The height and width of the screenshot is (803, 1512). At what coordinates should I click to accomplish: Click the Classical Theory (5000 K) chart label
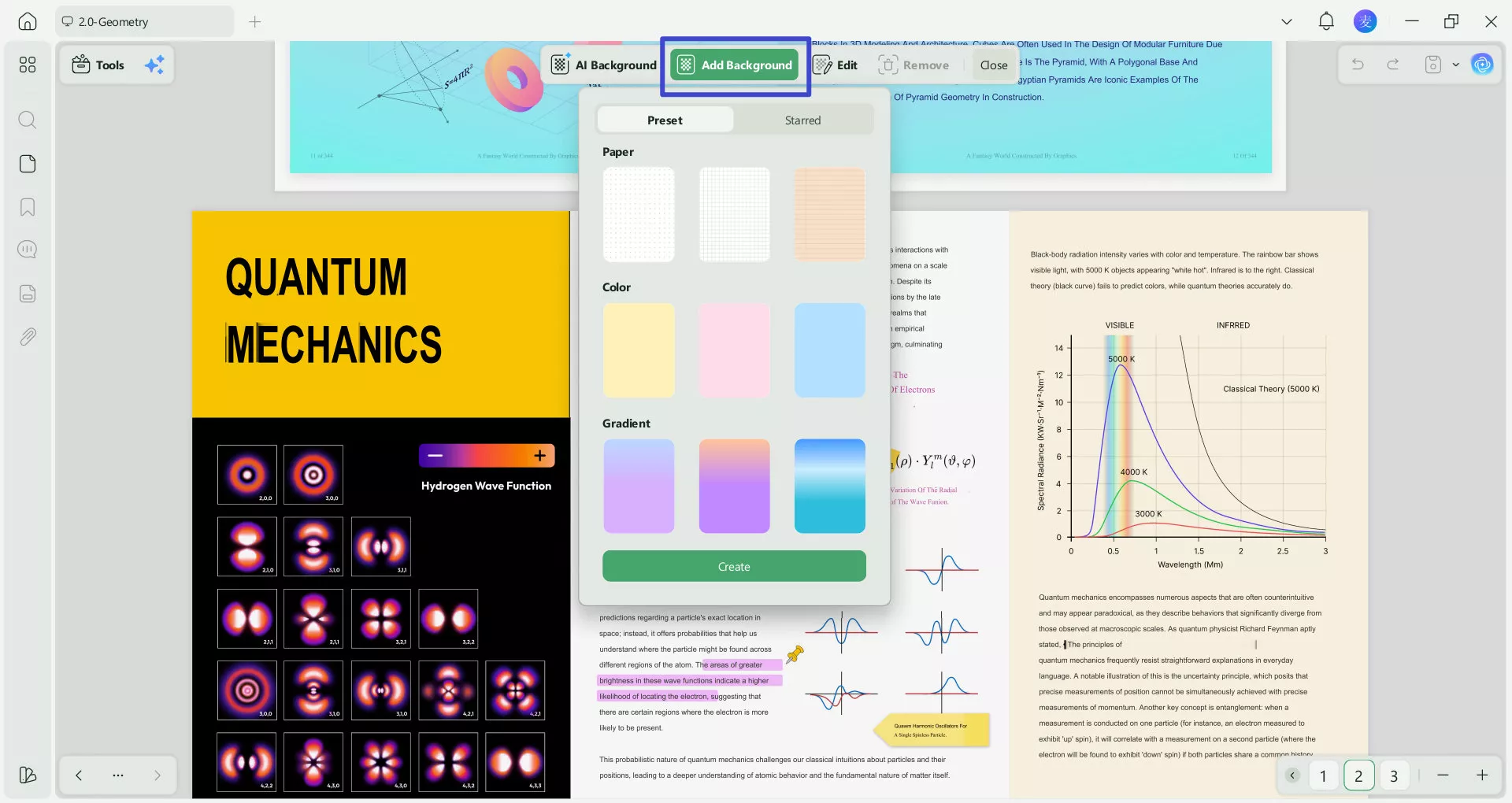pyautogui.click(x=1271, y=389)
